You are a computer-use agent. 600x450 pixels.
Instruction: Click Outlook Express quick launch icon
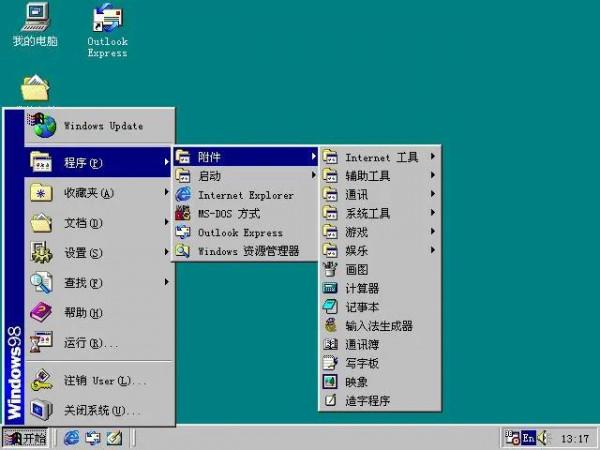click(x=93, y=438)
